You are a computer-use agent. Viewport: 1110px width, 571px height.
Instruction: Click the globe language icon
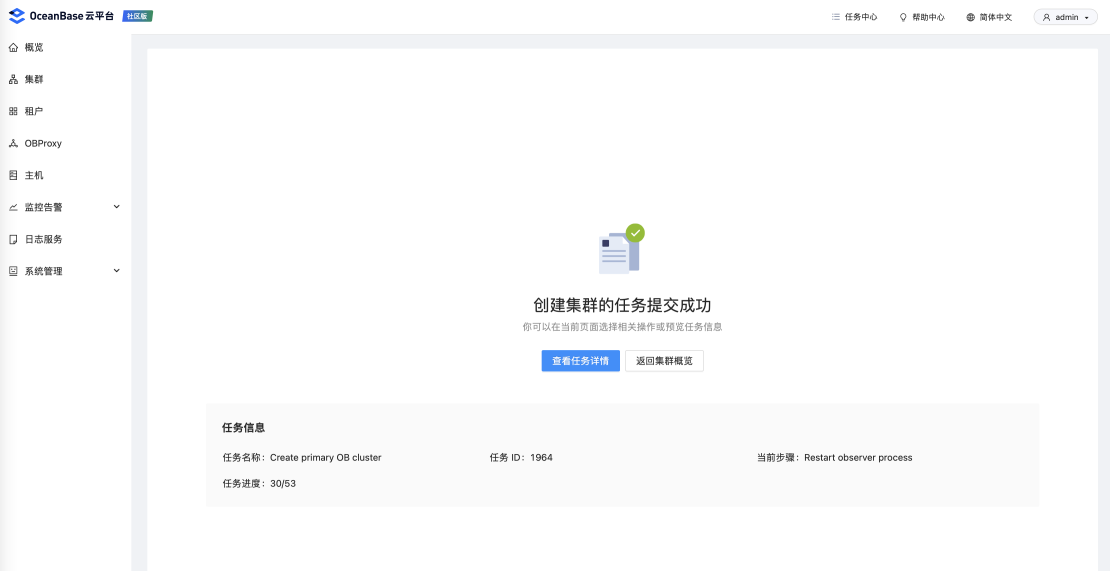pos(971,17)
